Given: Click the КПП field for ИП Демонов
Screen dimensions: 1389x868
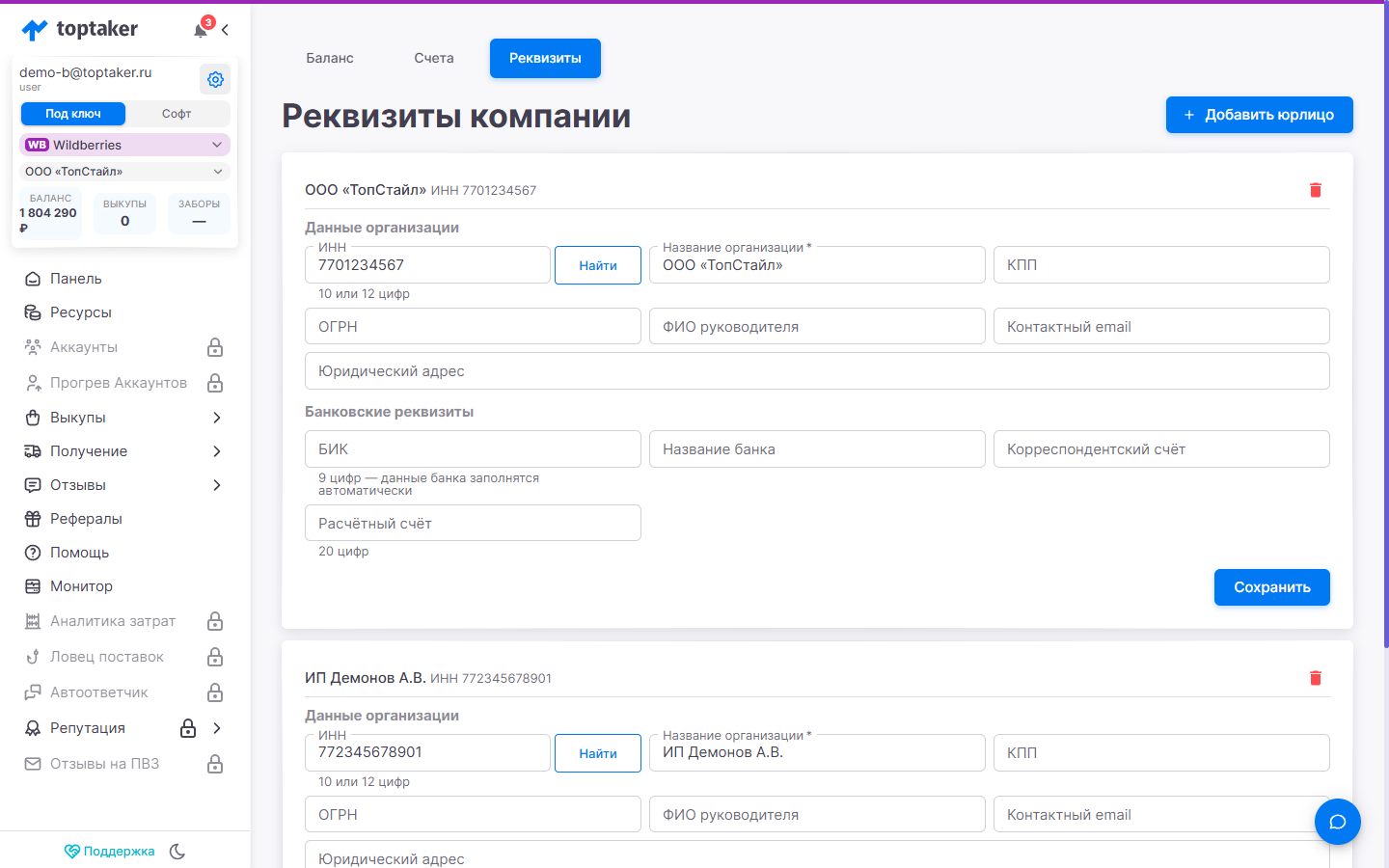Looking at the screenshot, I should (1161, 752).
